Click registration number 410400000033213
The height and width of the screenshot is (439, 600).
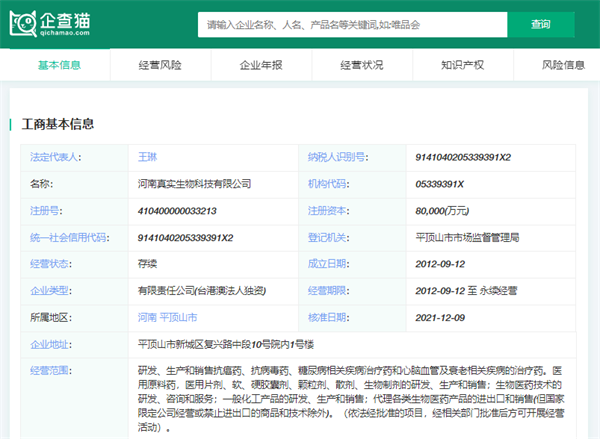(x=177, y=211)
